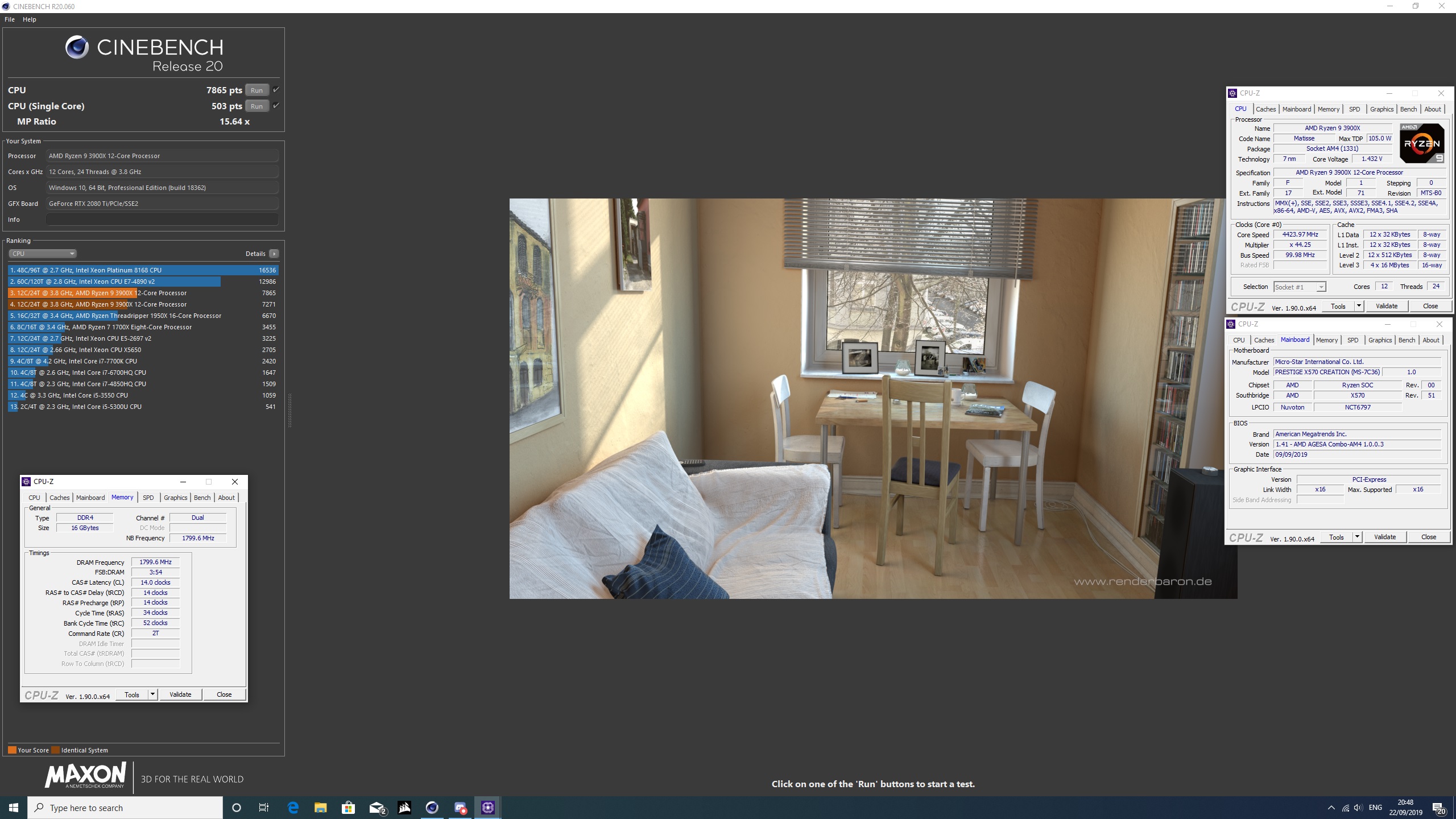Select the Threadripper 1950X ranking row
Screen dimensions: 1456x819
(x=143, y=316)
